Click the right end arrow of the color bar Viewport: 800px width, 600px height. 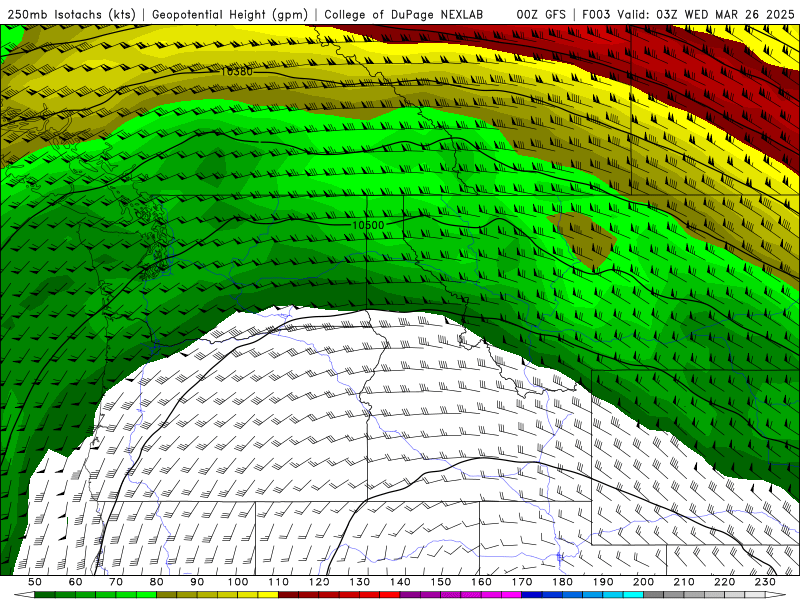pos(776,594)
